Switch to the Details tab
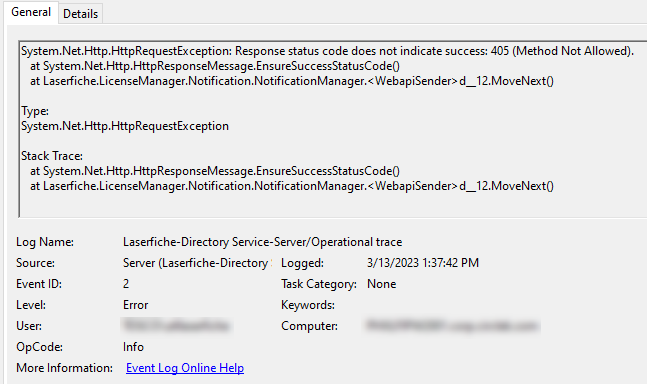The height and width of the screenshot is (384, 647). tap(80, 14)
